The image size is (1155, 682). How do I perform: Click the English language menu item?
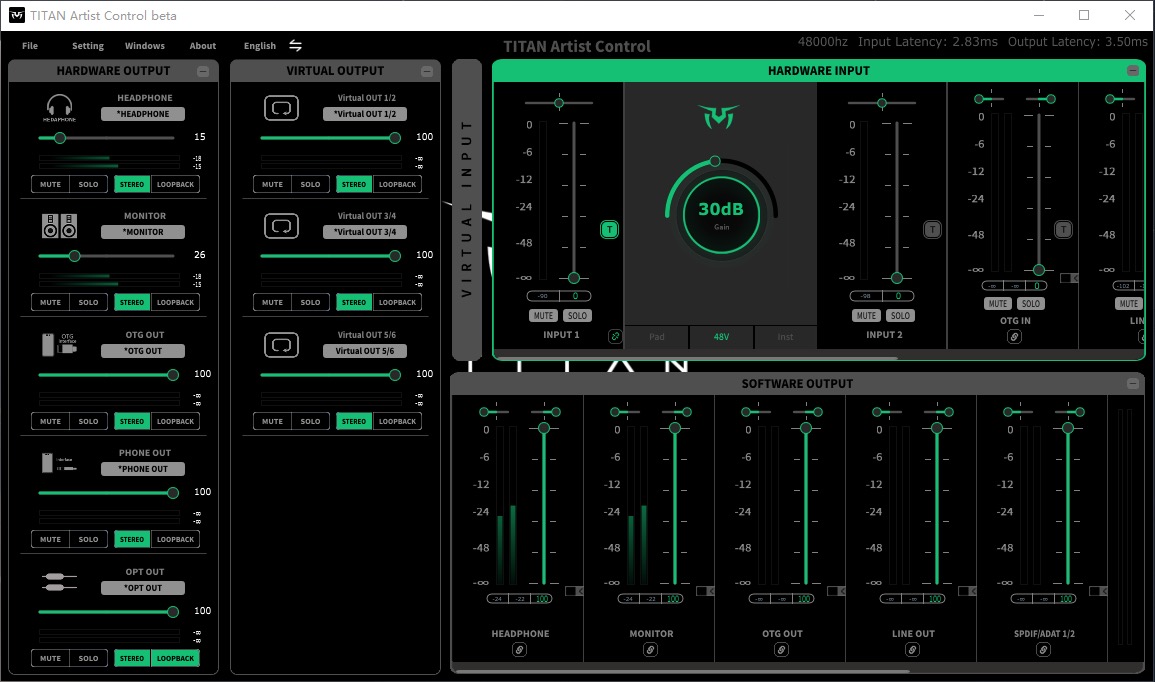point(260,46)
